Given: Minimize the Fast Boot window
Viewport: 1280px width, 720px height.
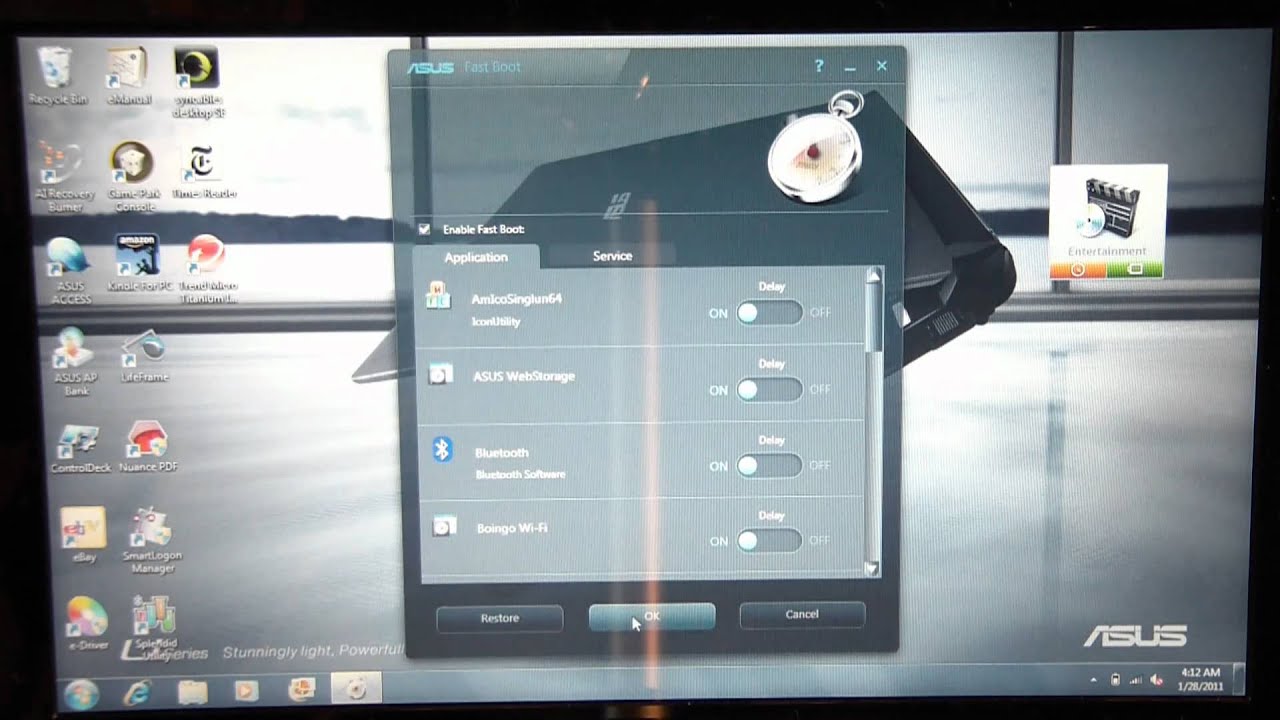Looking at the screenshot, I should (850, 67).
